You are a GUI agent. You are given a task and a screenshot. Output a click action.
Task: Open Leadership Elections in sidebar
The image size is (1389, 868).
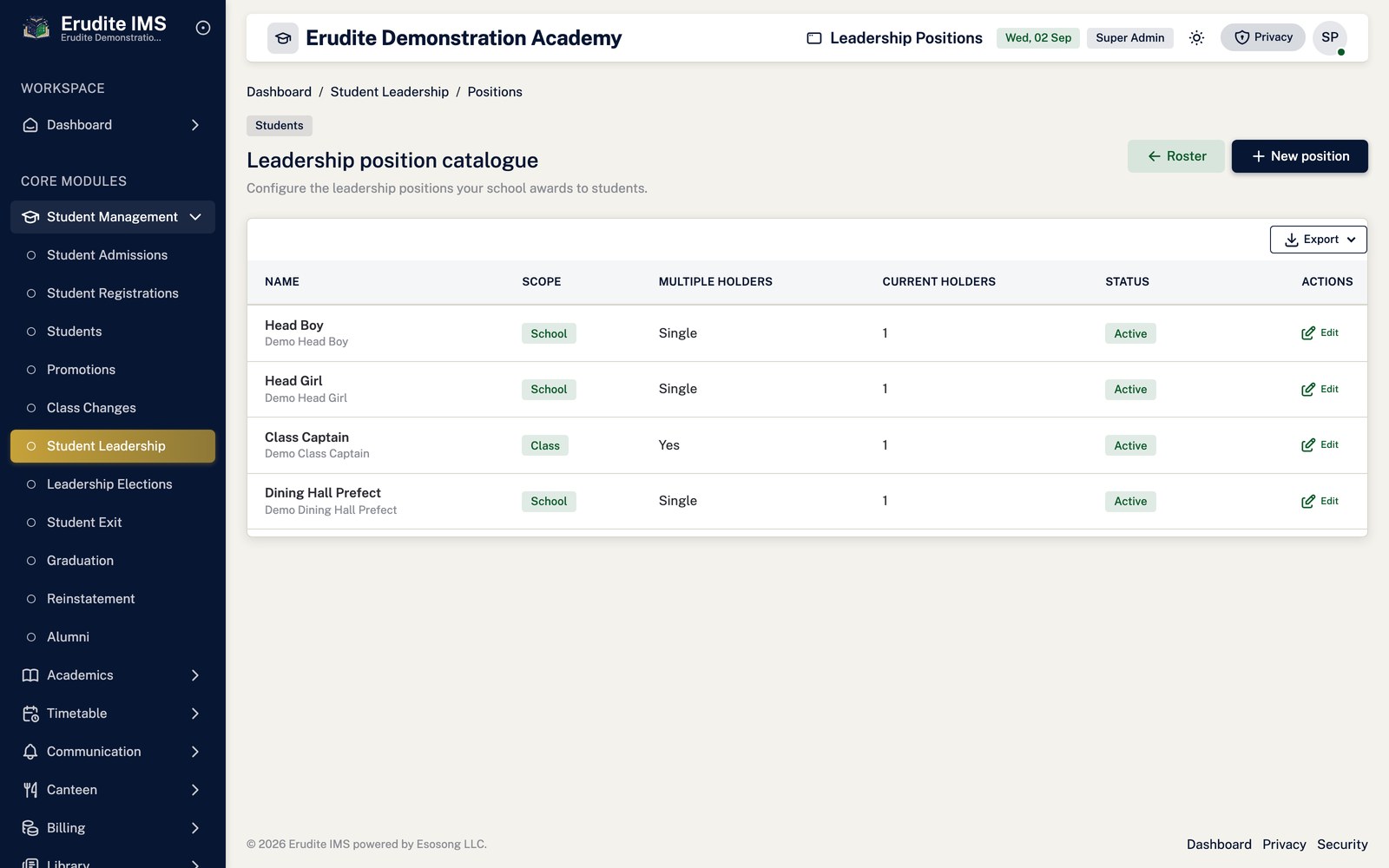coord(113,484)
